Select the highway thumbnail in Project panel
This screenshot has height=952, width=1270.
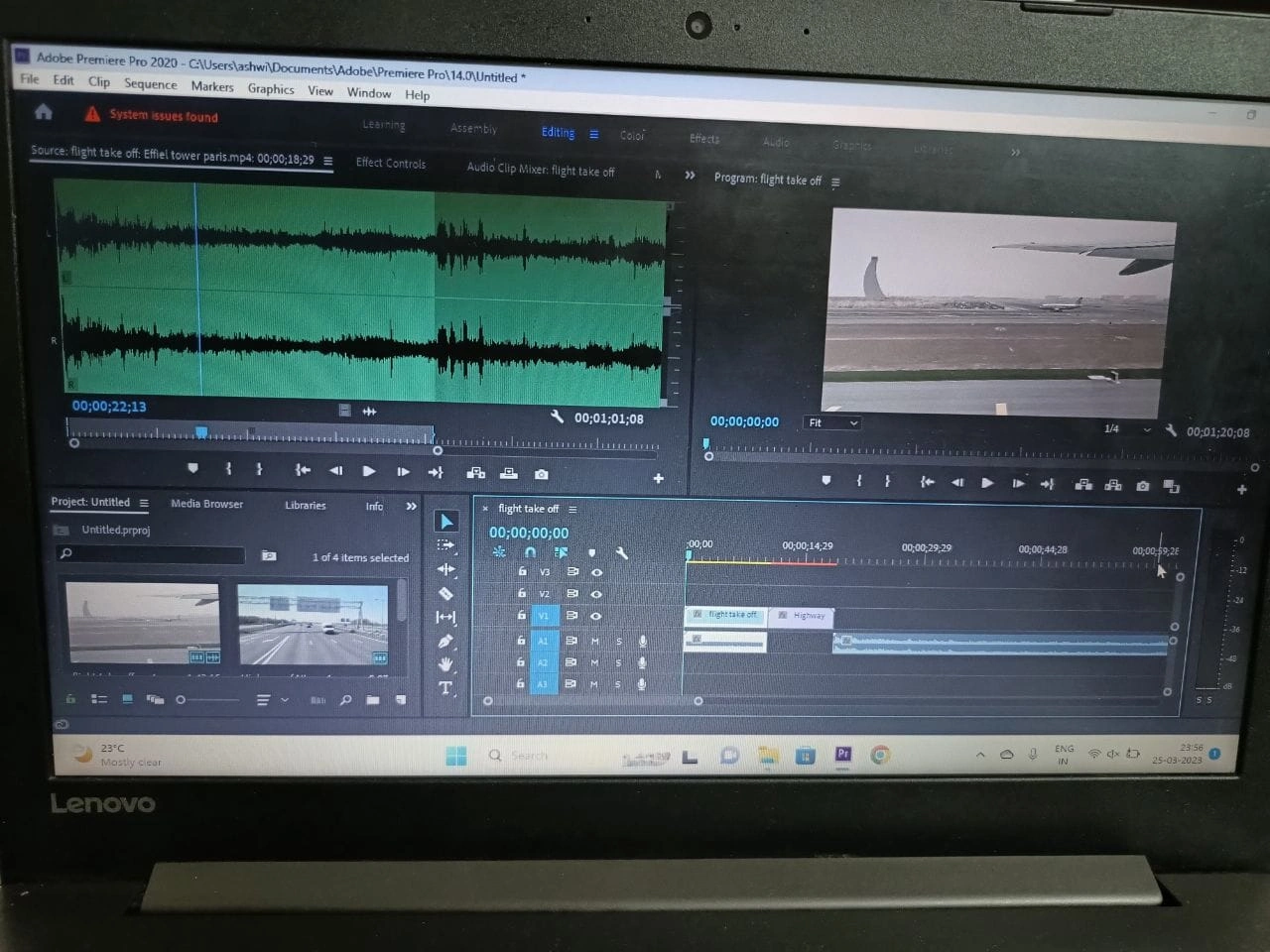coord(314,625)
